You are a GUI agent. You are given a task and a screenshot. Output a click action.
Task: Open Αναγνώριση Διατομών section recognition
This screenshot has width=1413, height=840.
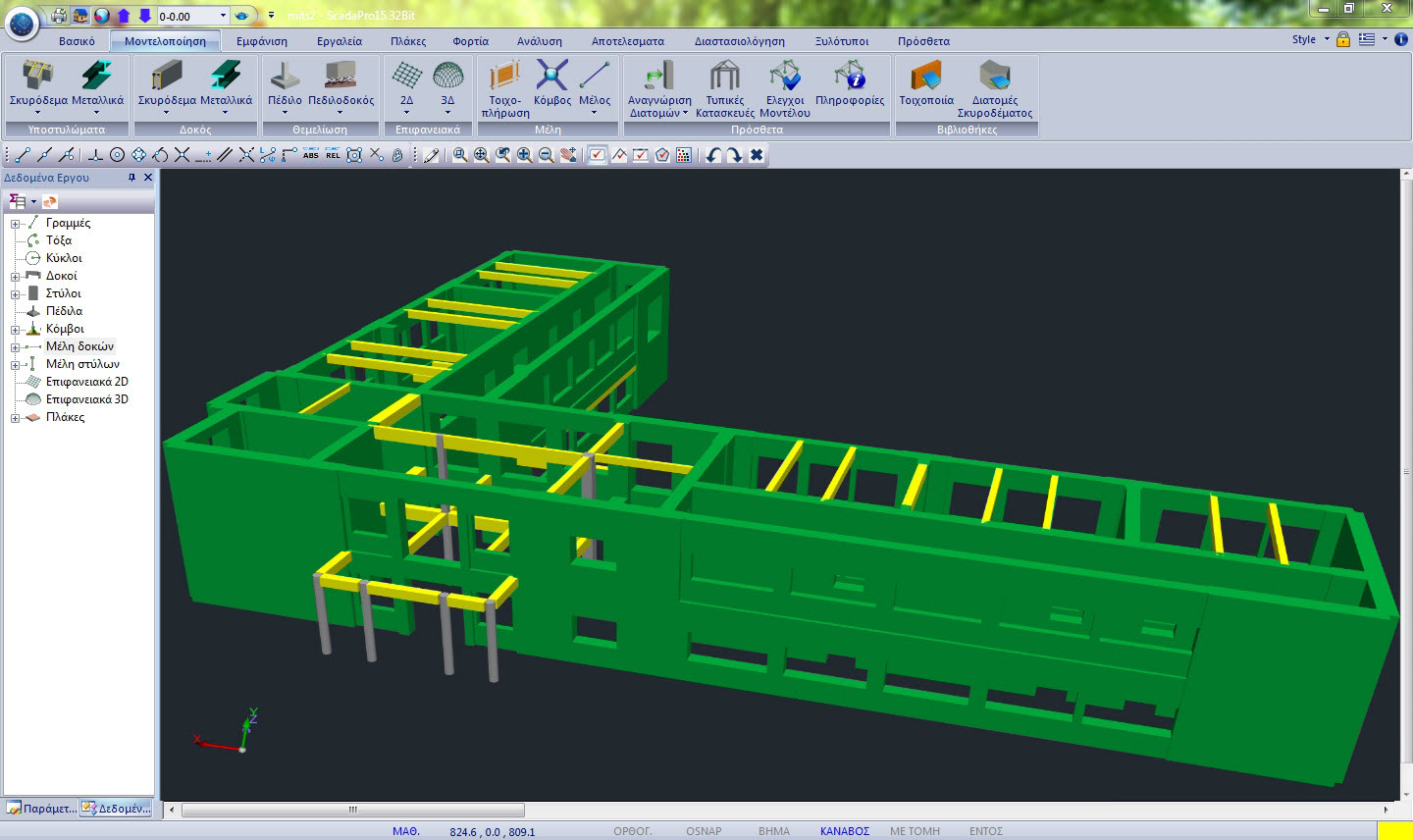tap(659, 88)
